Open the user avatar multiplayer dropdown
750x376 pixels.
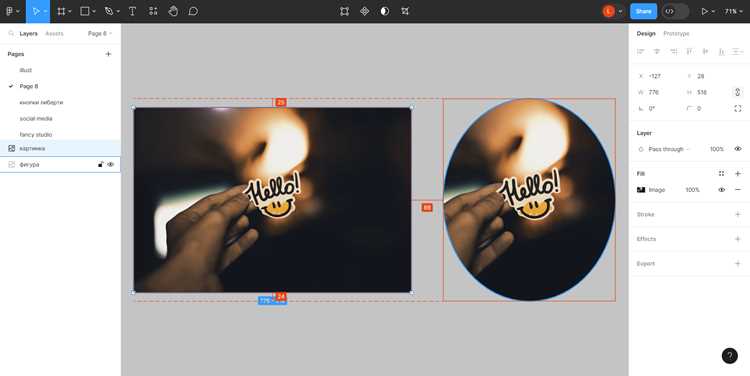pyautogui.click(x=620, y=11)
